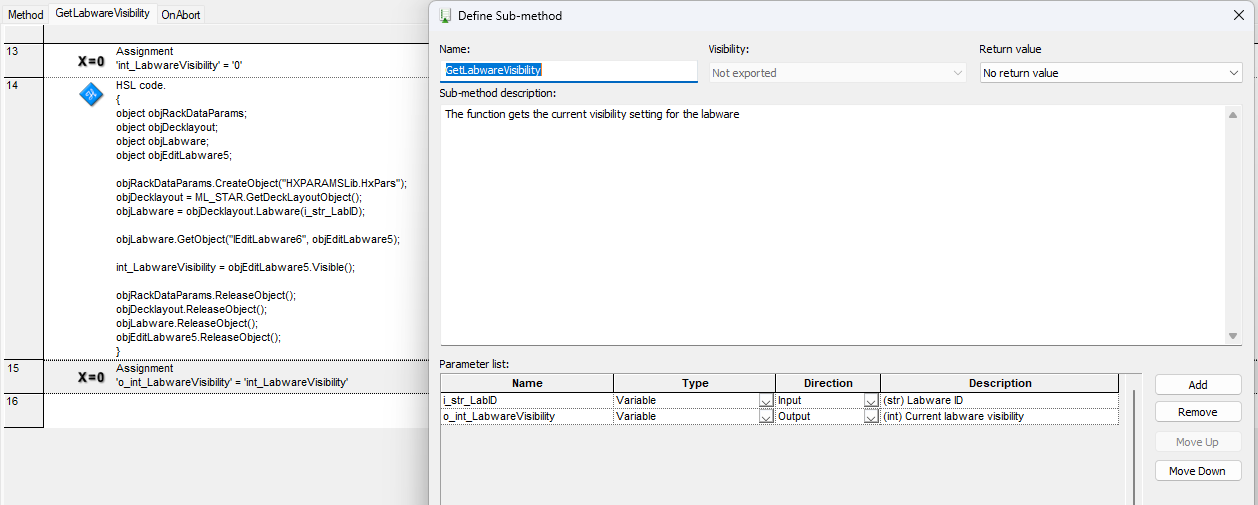
Task: Expand Type dropdown for i_str_LabID
Action: pyautogui.click(x=766, y=401)
